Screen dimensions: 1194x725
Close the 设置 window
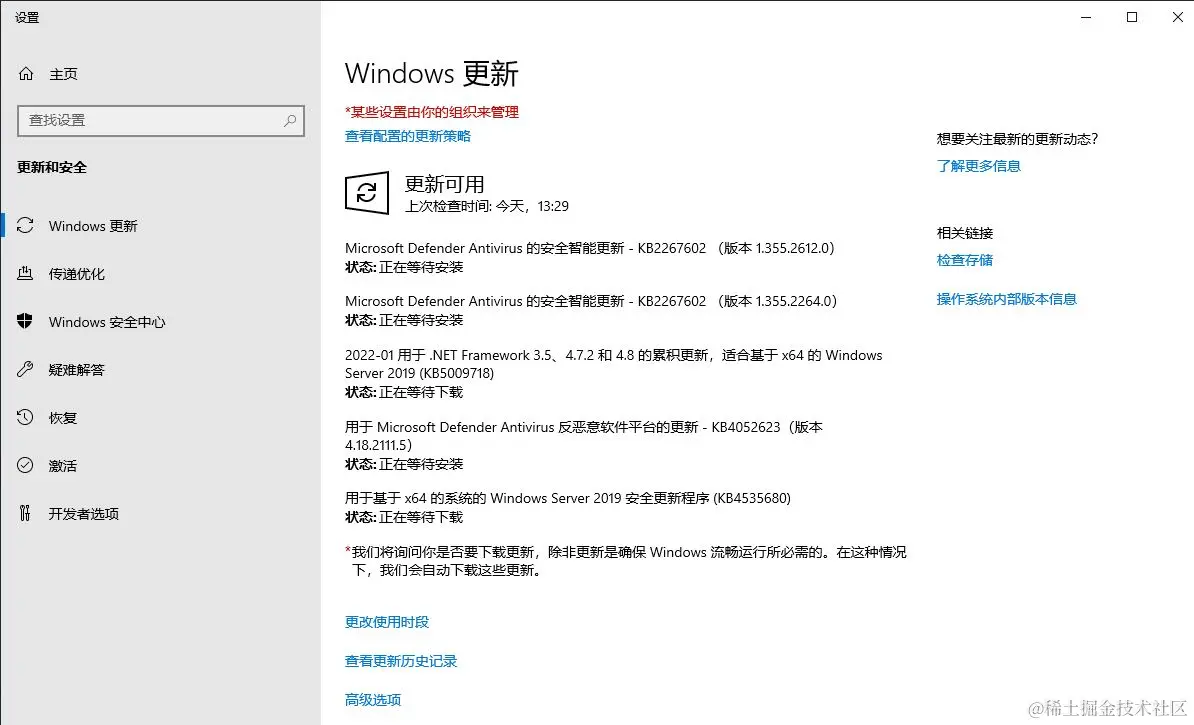click(x=1177, y=17)
